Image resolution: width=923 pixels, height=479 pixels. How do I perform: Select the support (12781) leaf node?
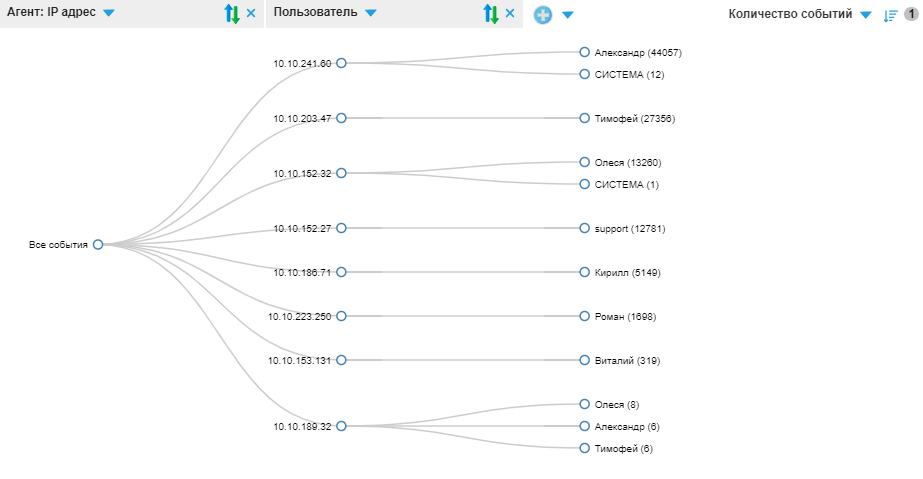pos(585,228)
